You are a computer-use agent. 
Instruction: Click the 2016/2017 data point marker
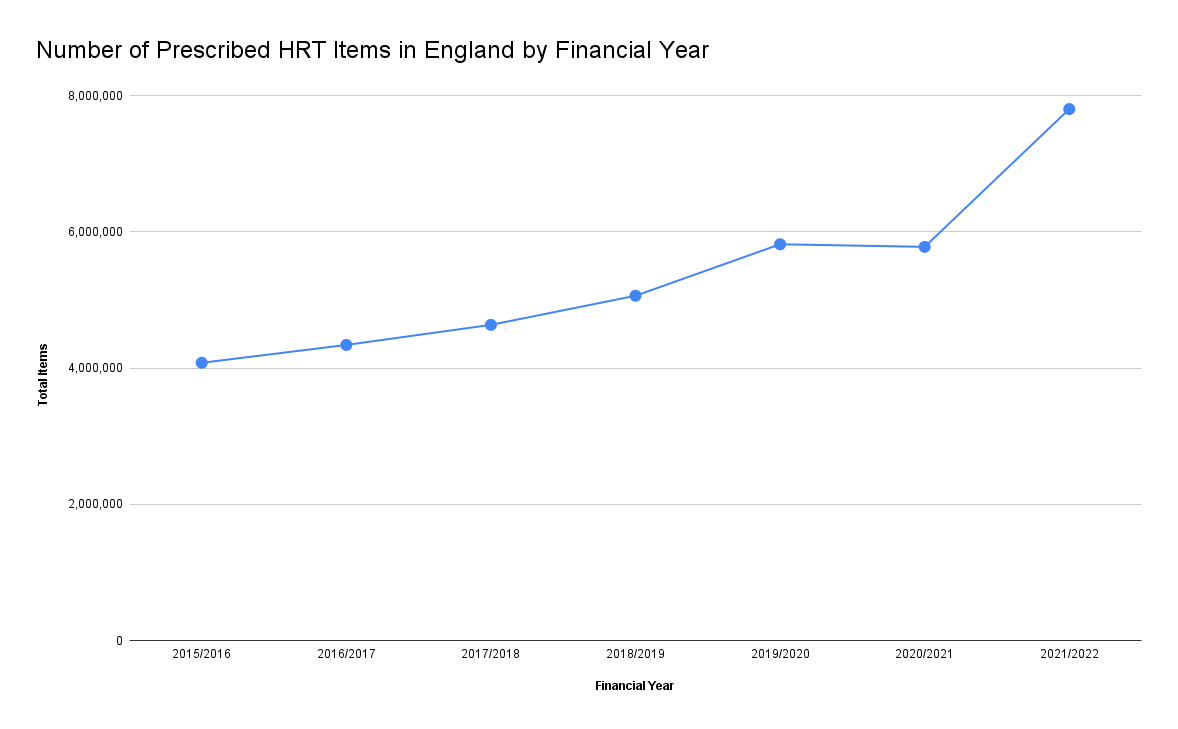(x=346, y=345)
